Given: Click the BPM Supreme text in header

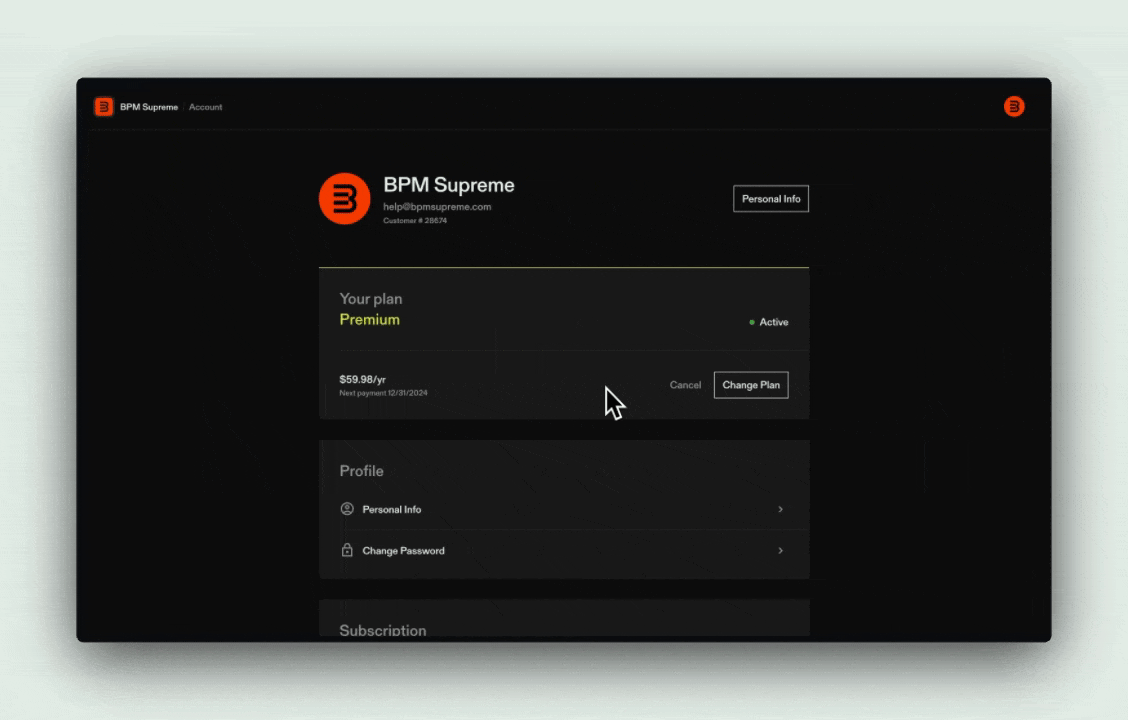Looking at the screenshot, I should coord(149,107).
